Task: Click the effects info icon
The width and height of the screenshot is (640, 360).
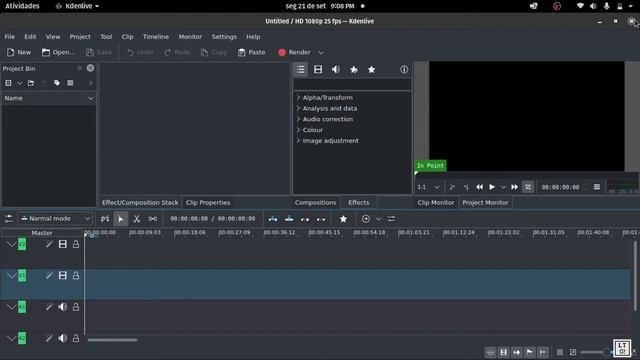Action: [404, 69]
